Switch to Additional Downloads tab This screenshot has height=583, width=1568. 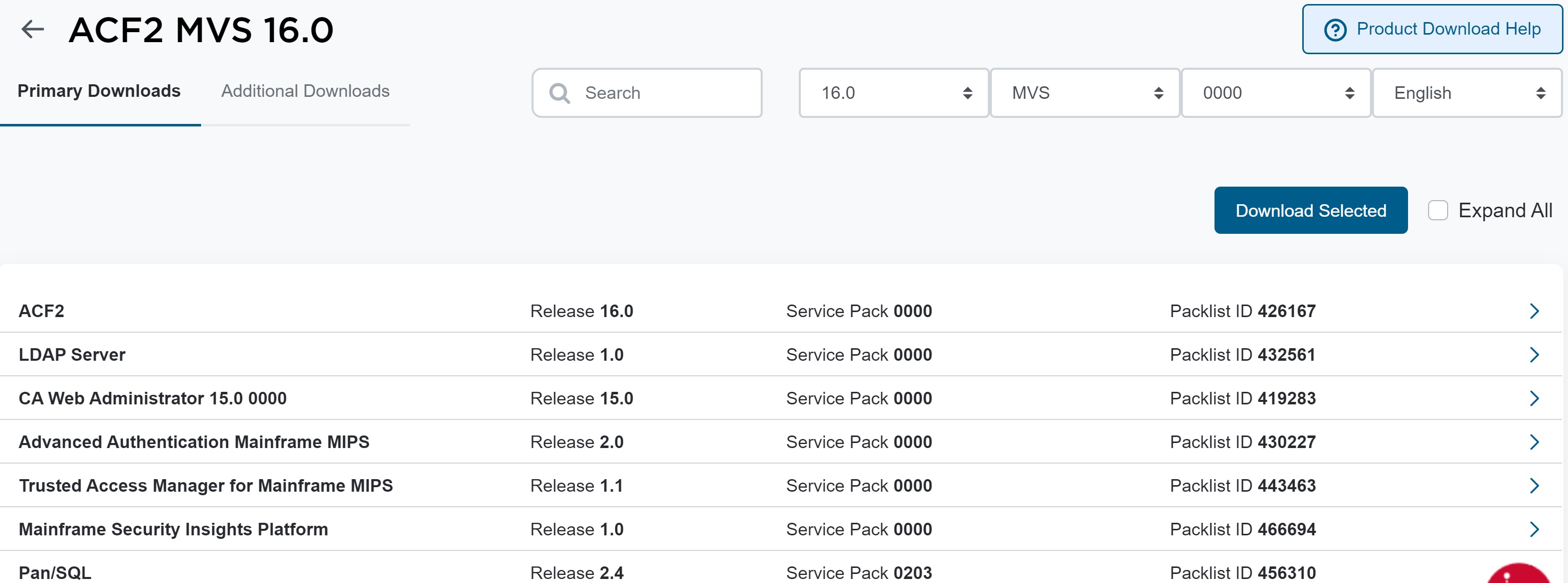(305, 91)
